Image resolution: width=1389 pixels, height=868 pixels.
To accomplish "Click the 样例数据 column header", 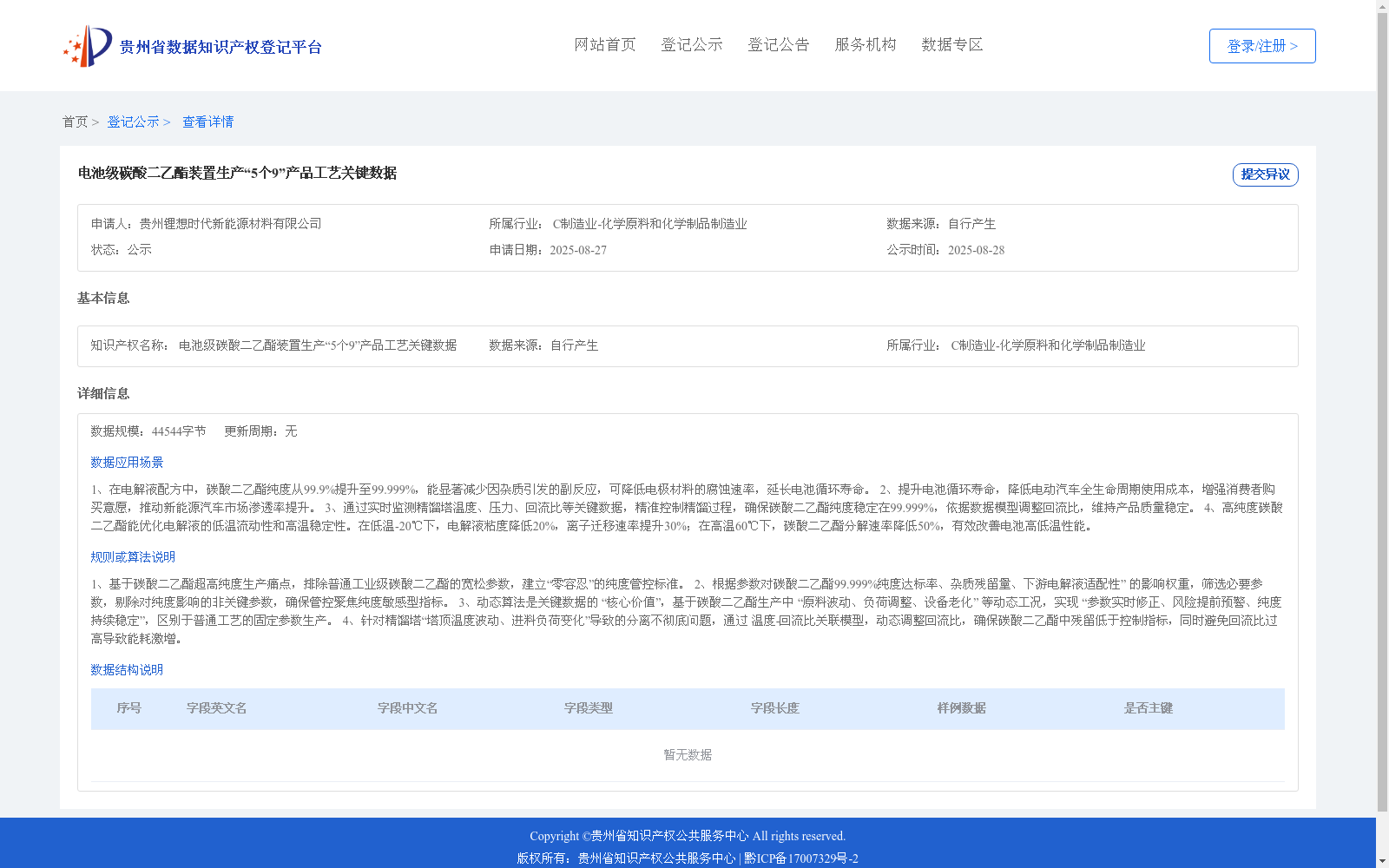I will click(x=961, y=708).
